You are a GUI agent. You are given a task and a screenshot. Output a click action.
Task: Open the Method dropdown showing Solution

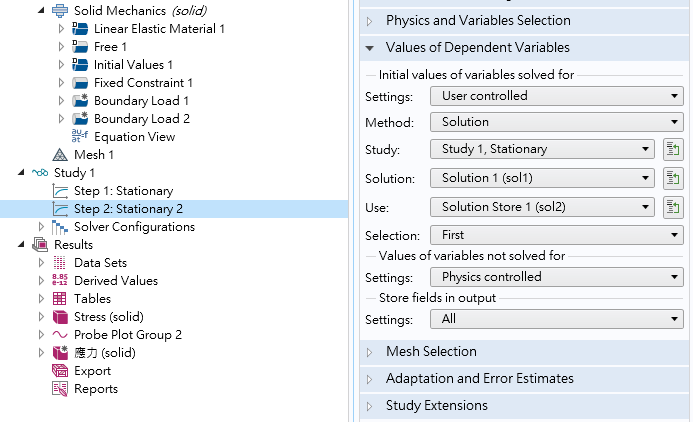coord(556,122)
